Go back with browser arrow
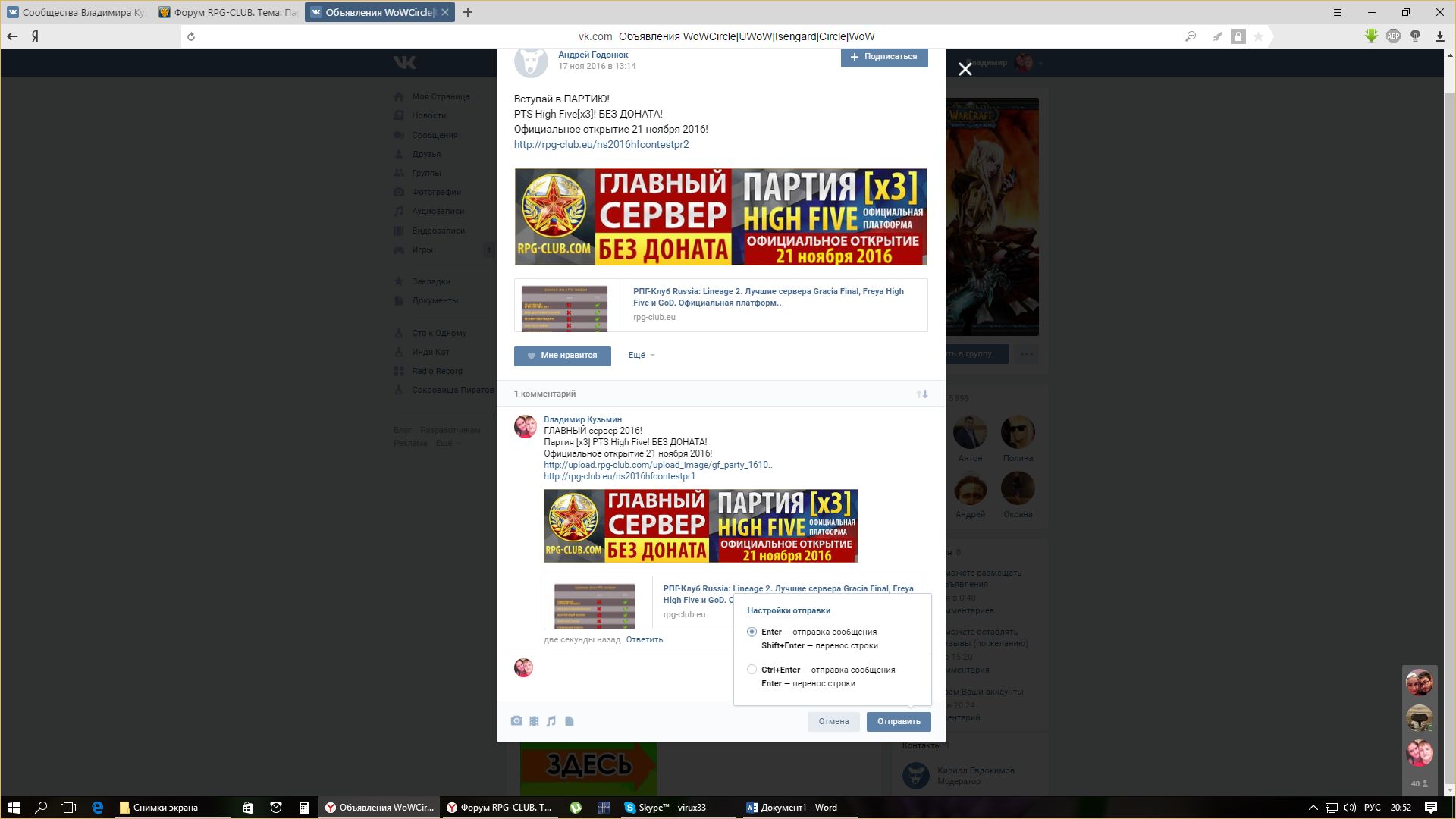The image size is (1456, 819). click(12, 36)
